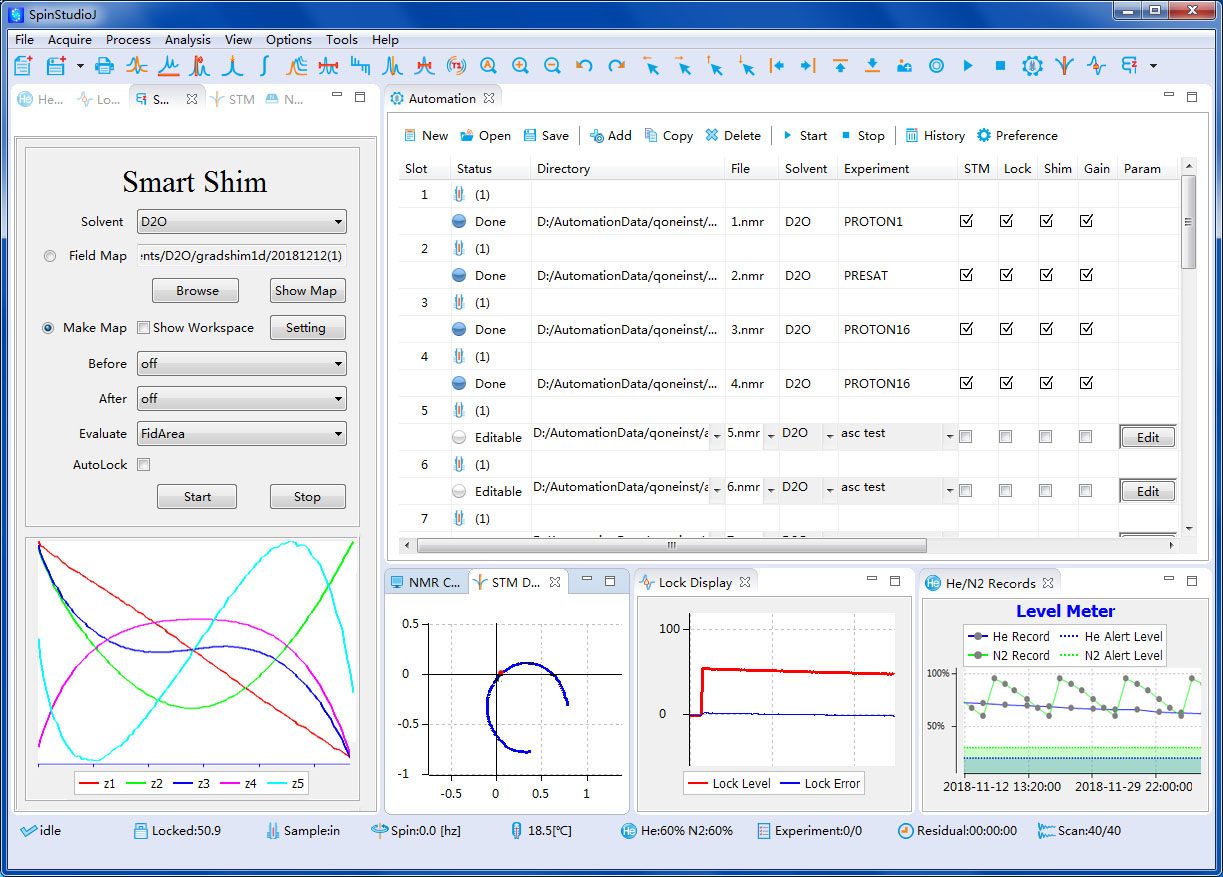Open the Smart Shim Solvent D2O dropdown
The height and width of the screenshot is (877, 1223).
click(242, 222)
